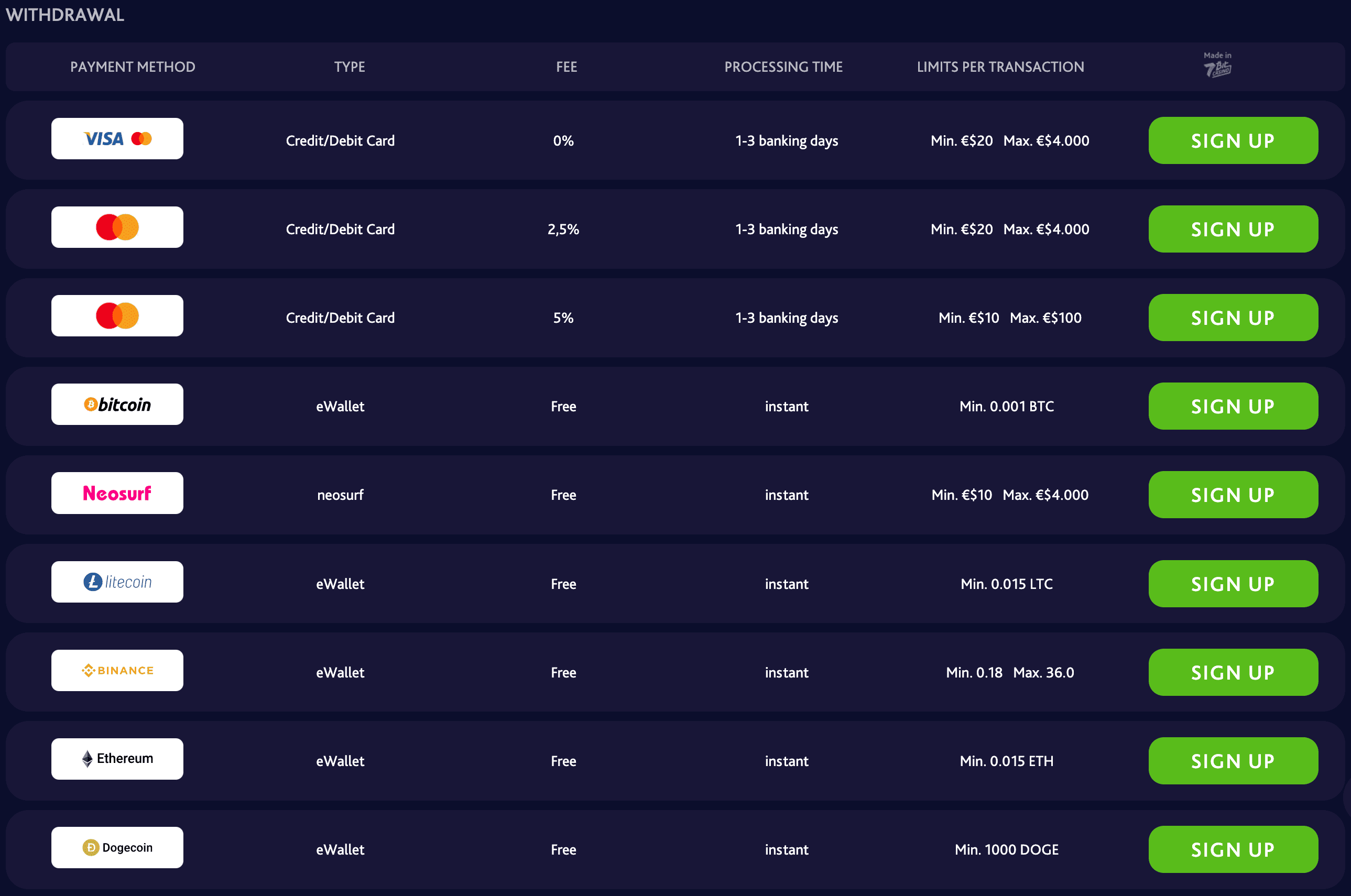Click the Visa Mastercard payment logo

click(117, 139)
